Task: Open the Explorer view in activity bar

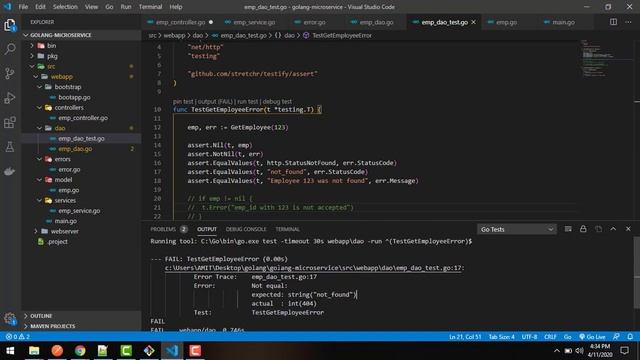Action: pos(10,25)
